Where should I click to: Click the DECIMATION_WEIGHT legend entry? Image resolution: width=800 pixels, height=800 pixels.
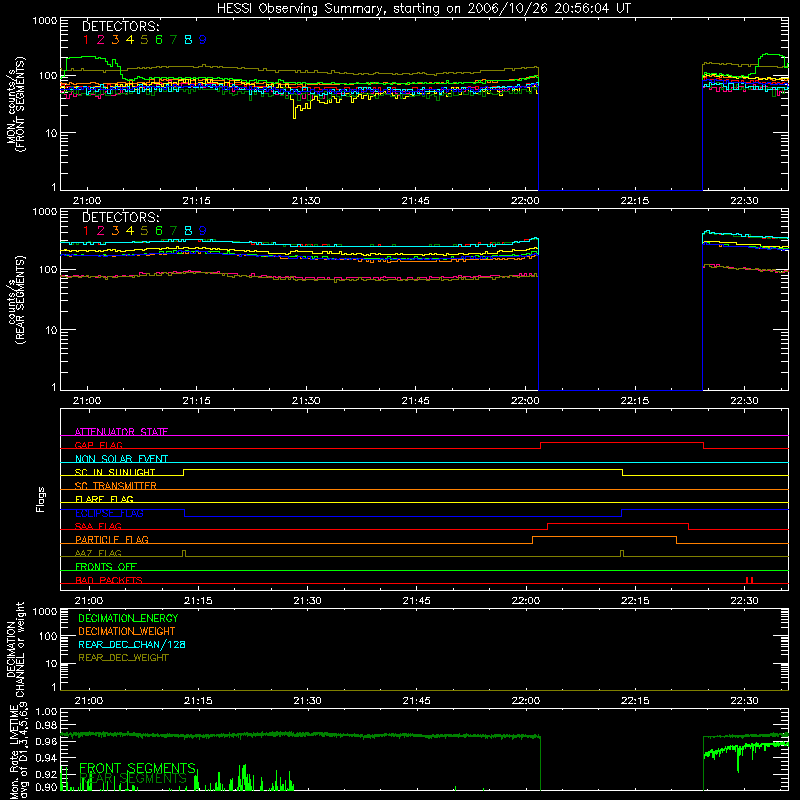[x=127, y=631]
